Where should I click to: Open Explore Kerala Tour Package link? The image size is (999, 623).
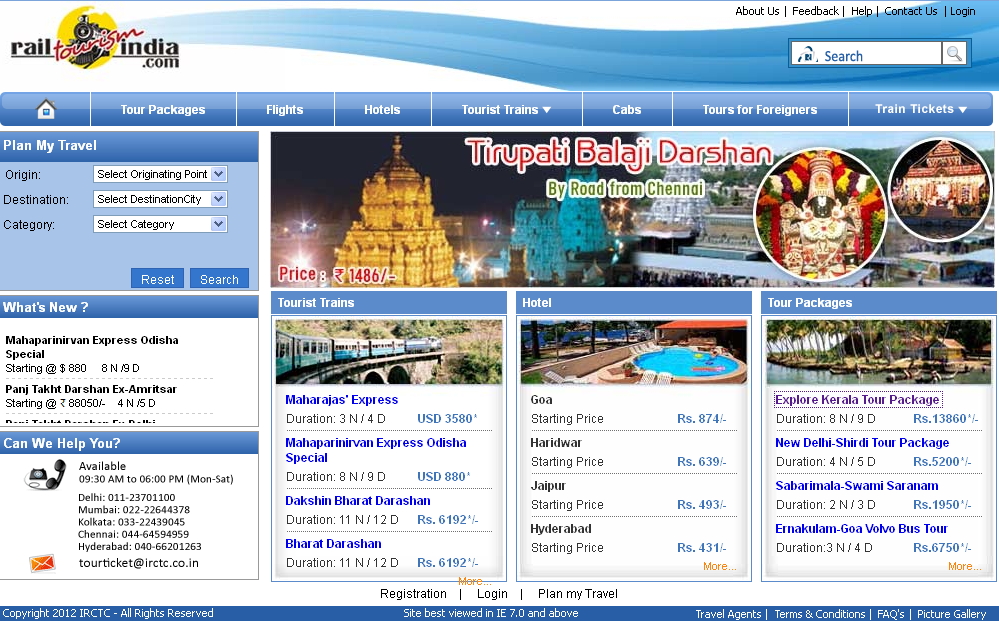(x=857, y=399)
